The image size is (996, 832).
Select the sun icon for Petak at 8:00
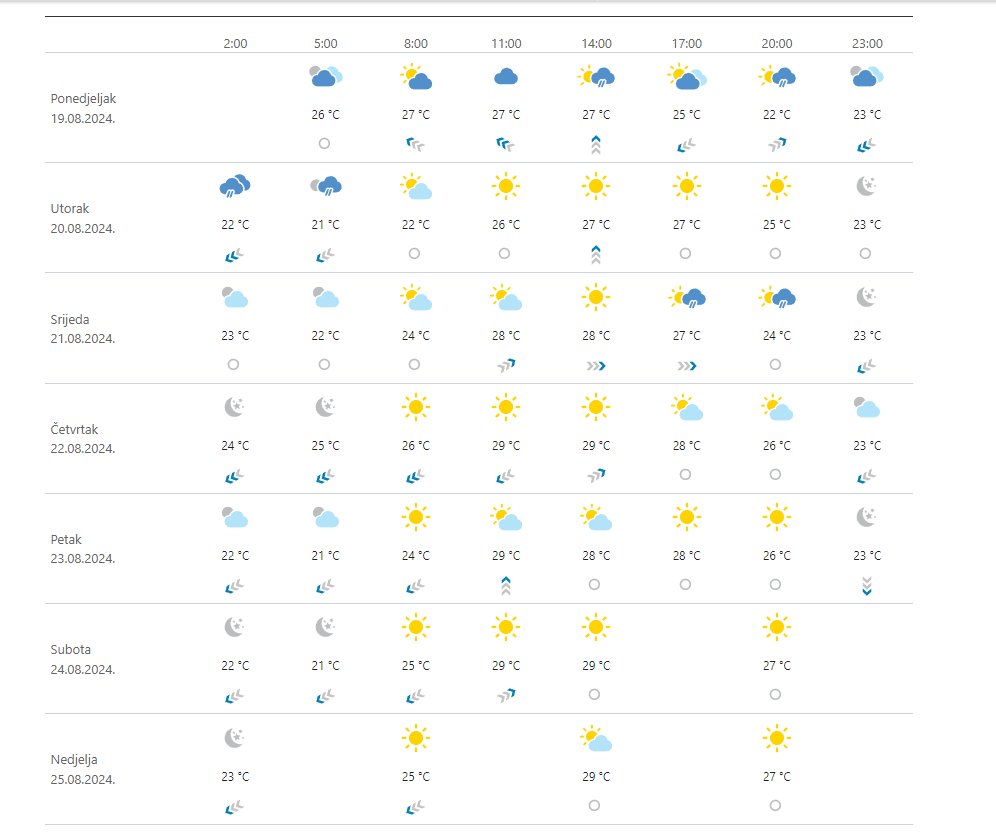coord(415,517)
